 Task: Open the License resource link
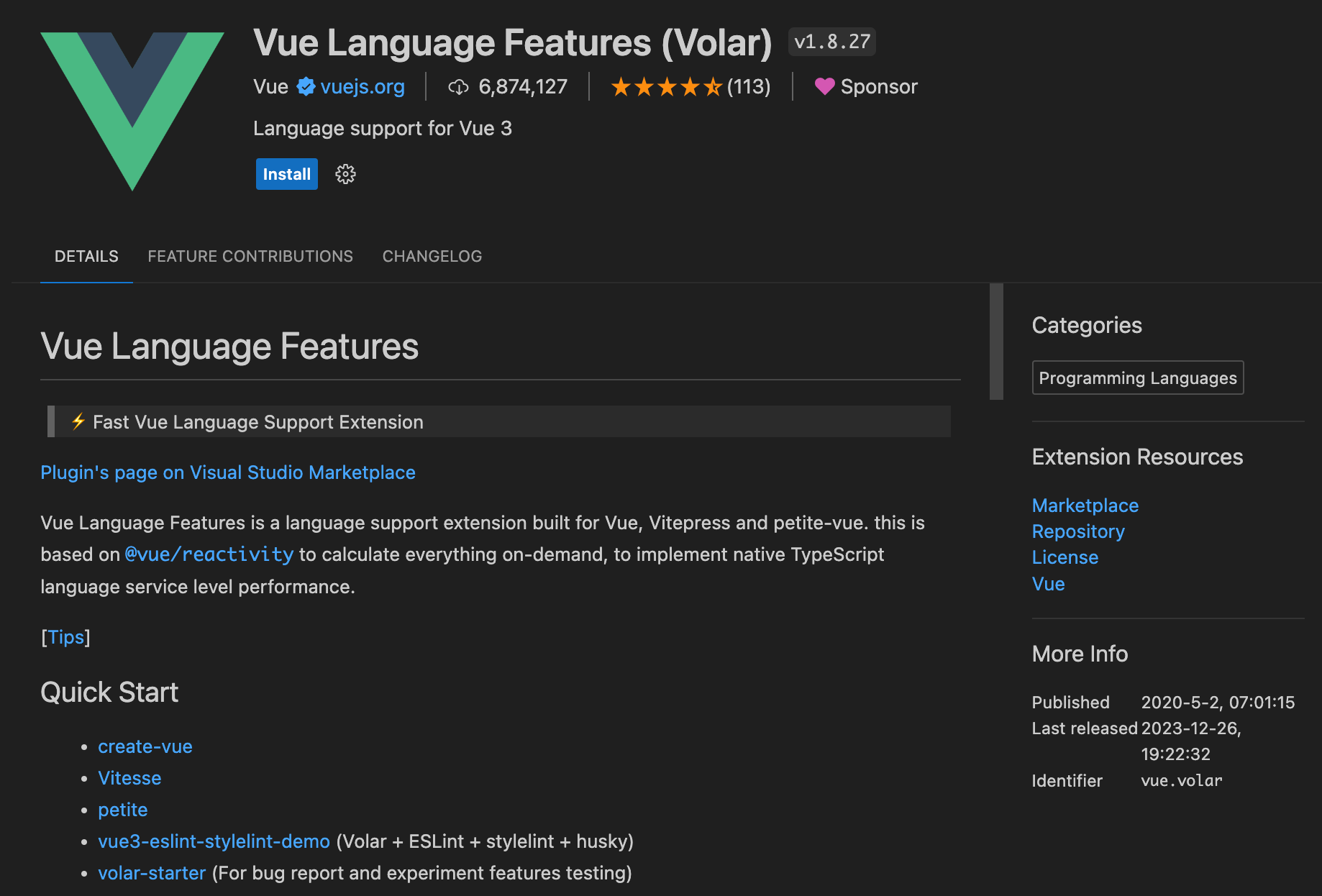point(1065,557)
